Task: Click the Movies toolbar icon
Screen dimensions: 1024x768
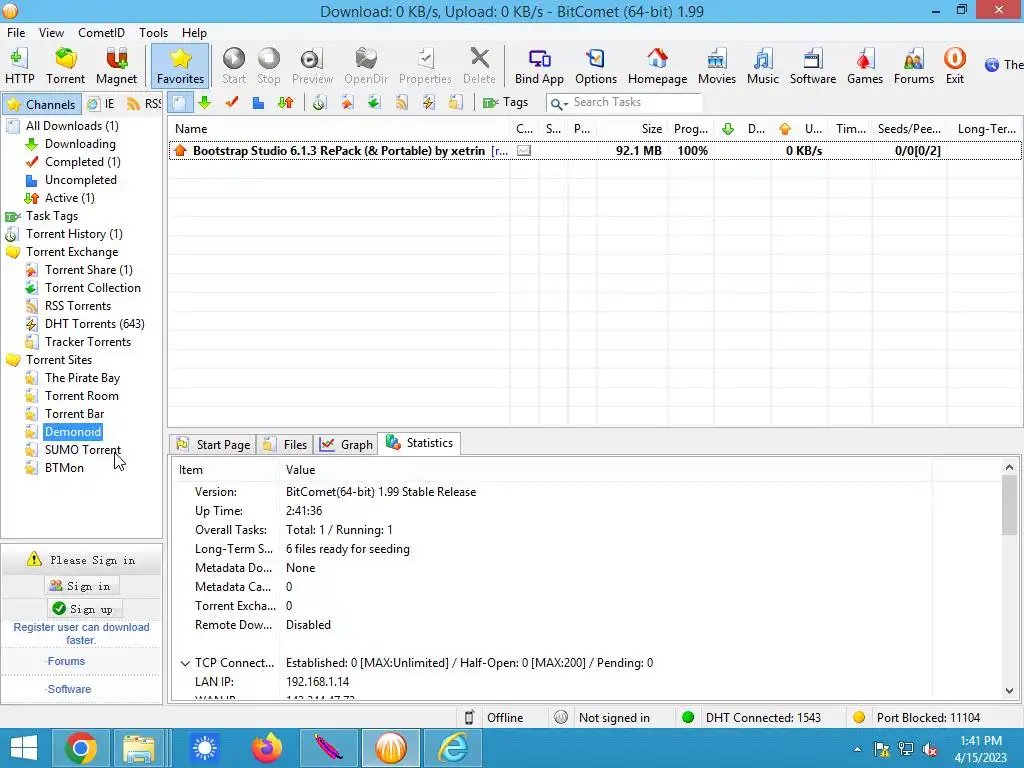Action: [717, 66]
